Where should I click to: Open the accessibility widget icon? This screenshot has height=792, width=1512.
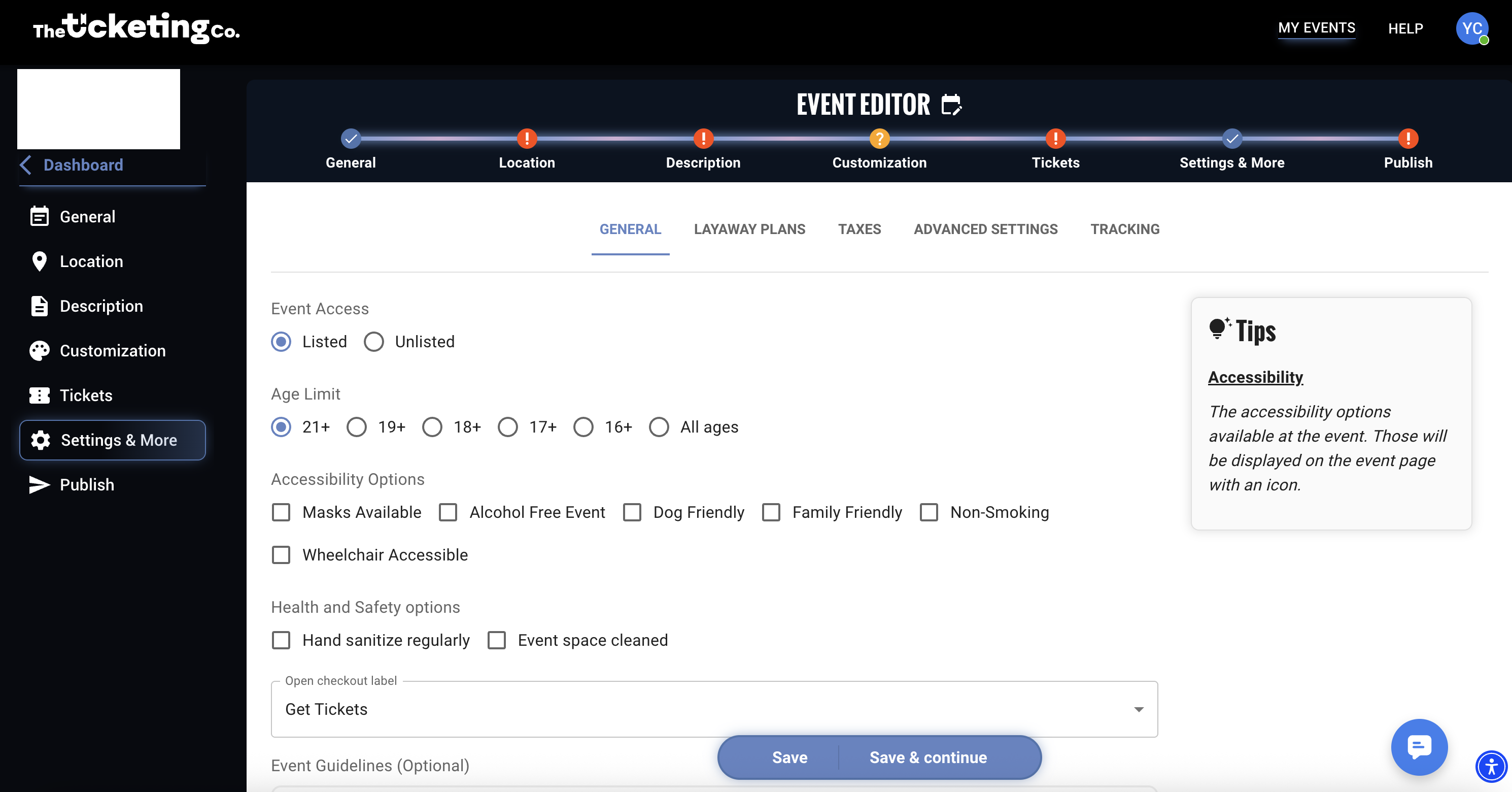click(1491, 766)
